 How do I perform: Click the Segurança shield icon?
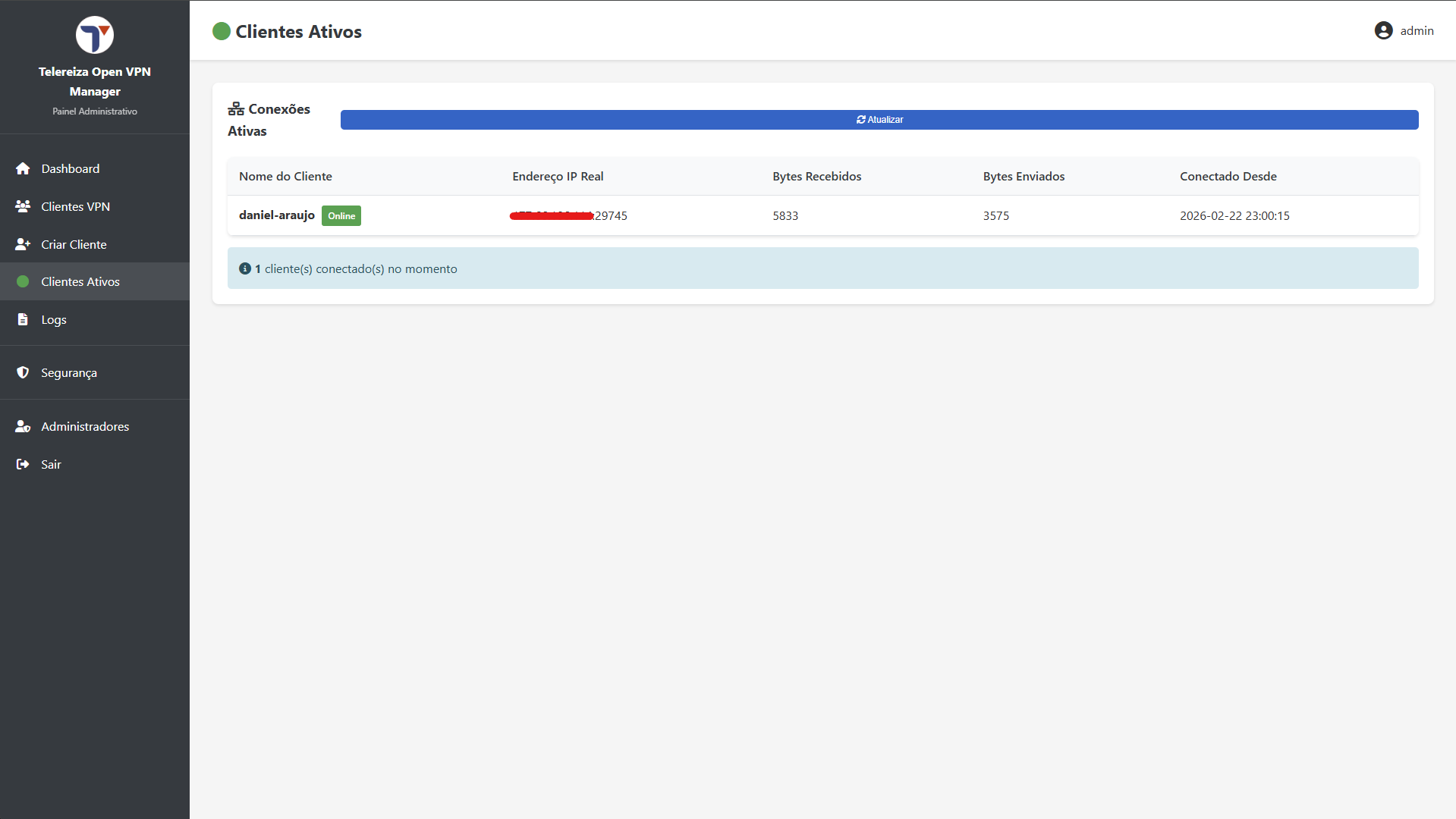[23, 372]
